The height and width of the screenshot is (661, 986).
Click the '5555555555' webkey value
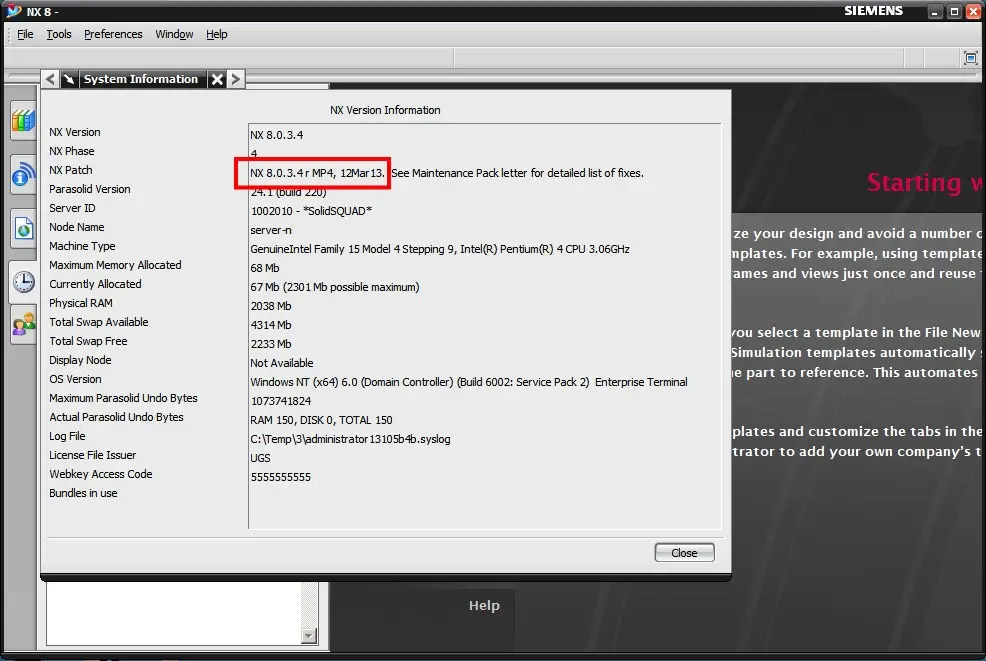280,477
